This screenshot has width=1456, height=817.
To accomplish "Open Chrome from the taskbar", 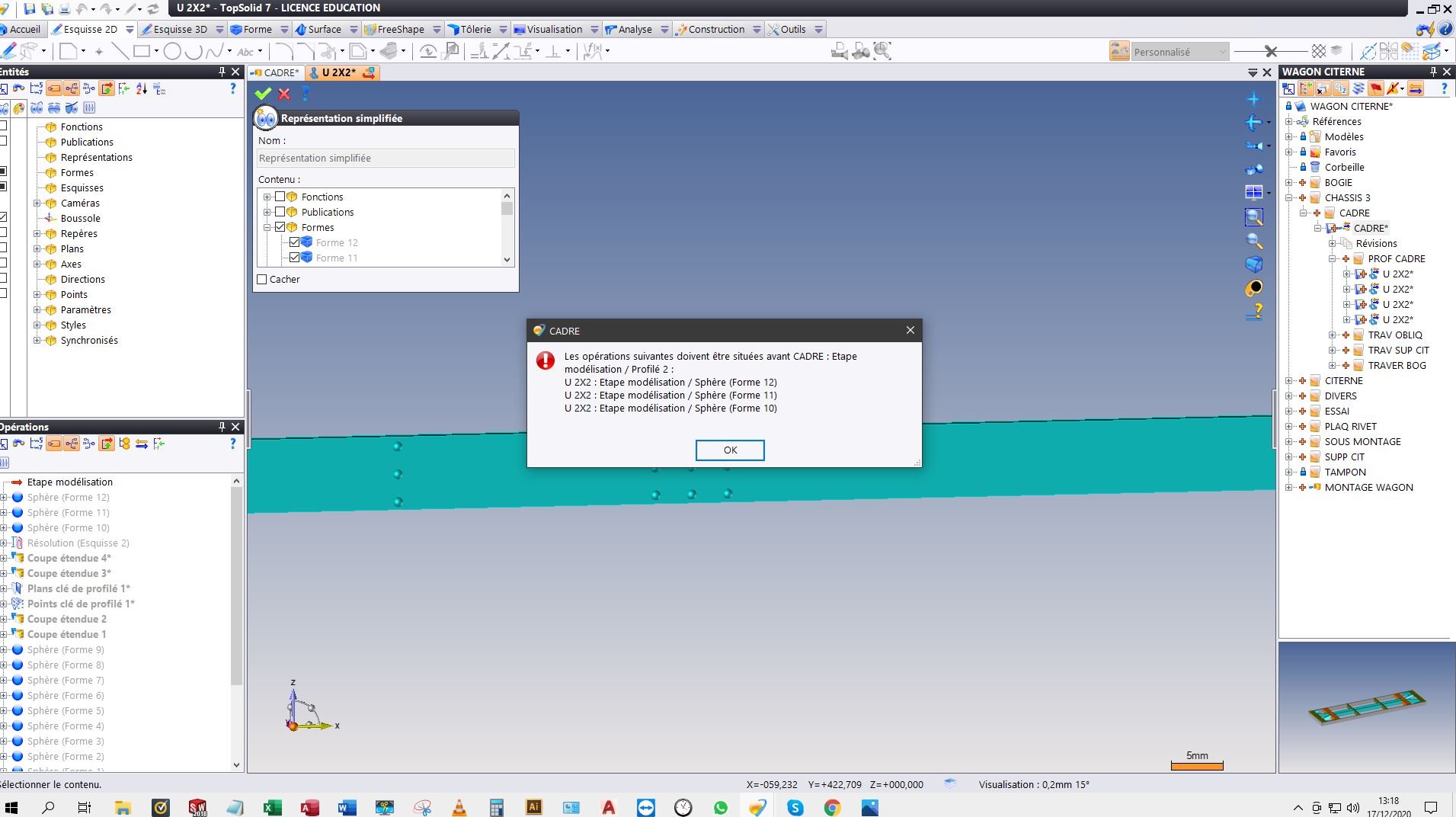I will pos(832,807).
